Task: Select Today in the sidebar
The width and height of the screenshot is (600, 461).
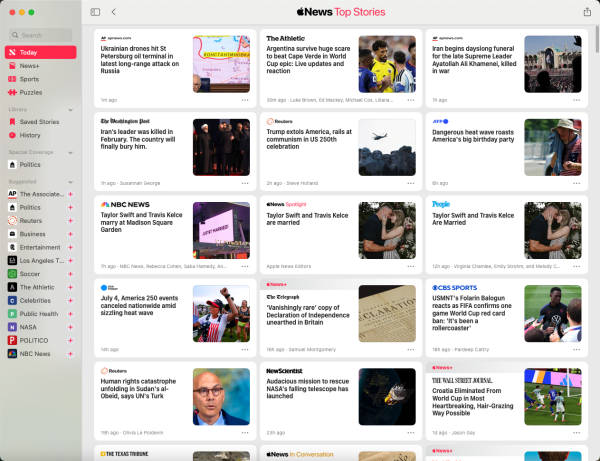Action: 41,52
